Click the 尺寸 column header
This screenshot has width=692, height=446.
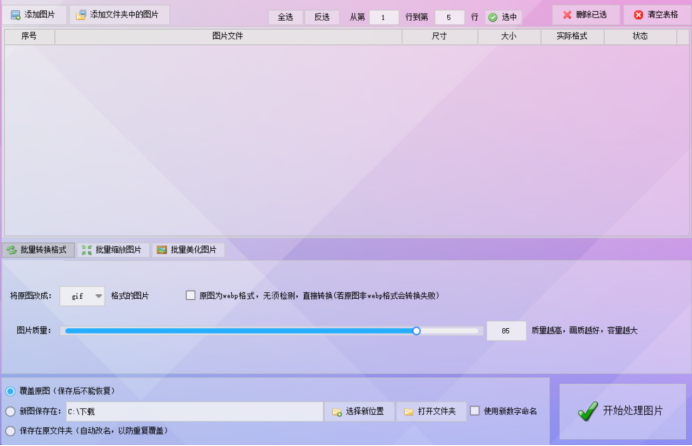439,36
